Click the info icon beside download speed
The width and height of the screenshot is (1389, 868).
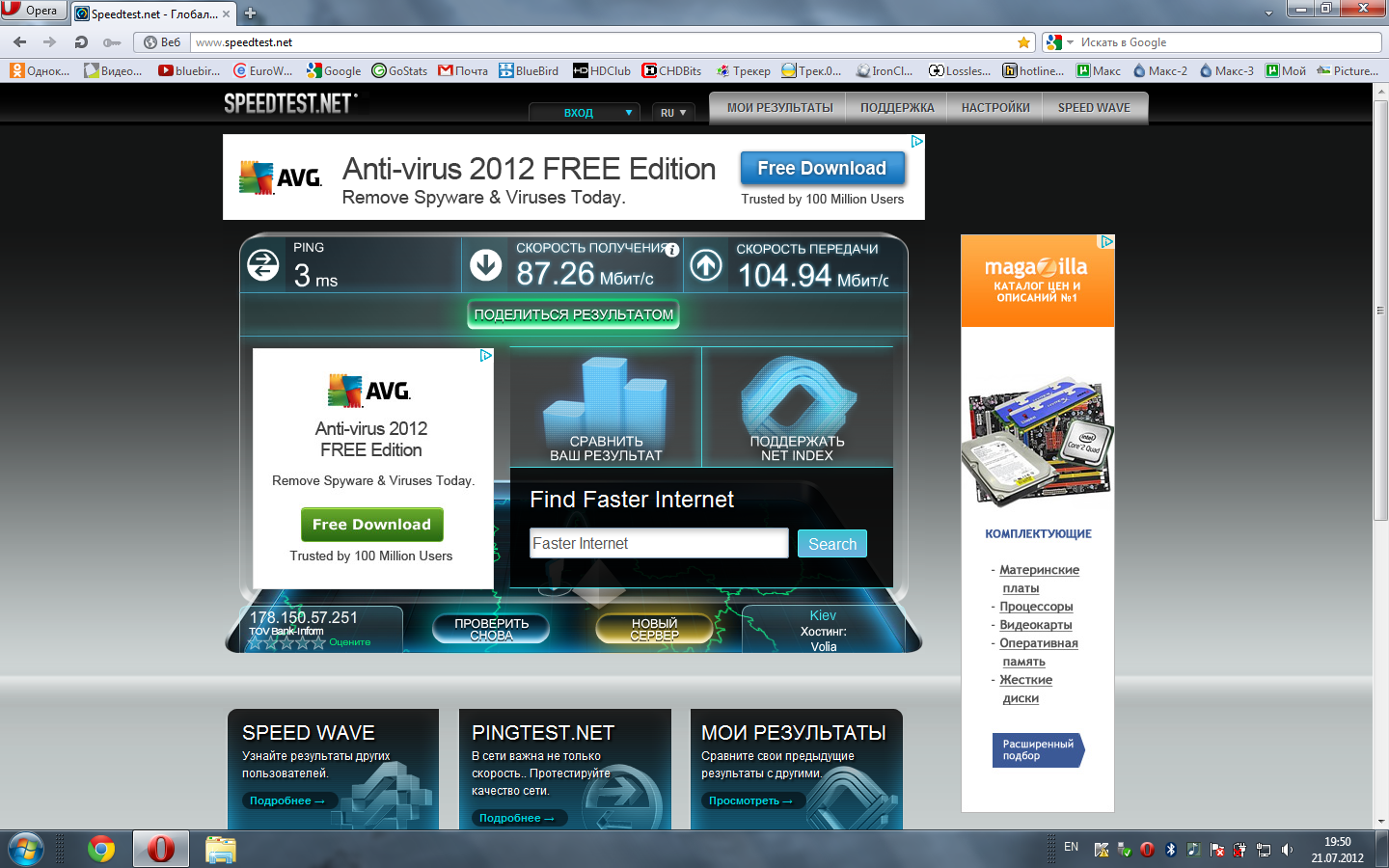click(x=672, y=250)
